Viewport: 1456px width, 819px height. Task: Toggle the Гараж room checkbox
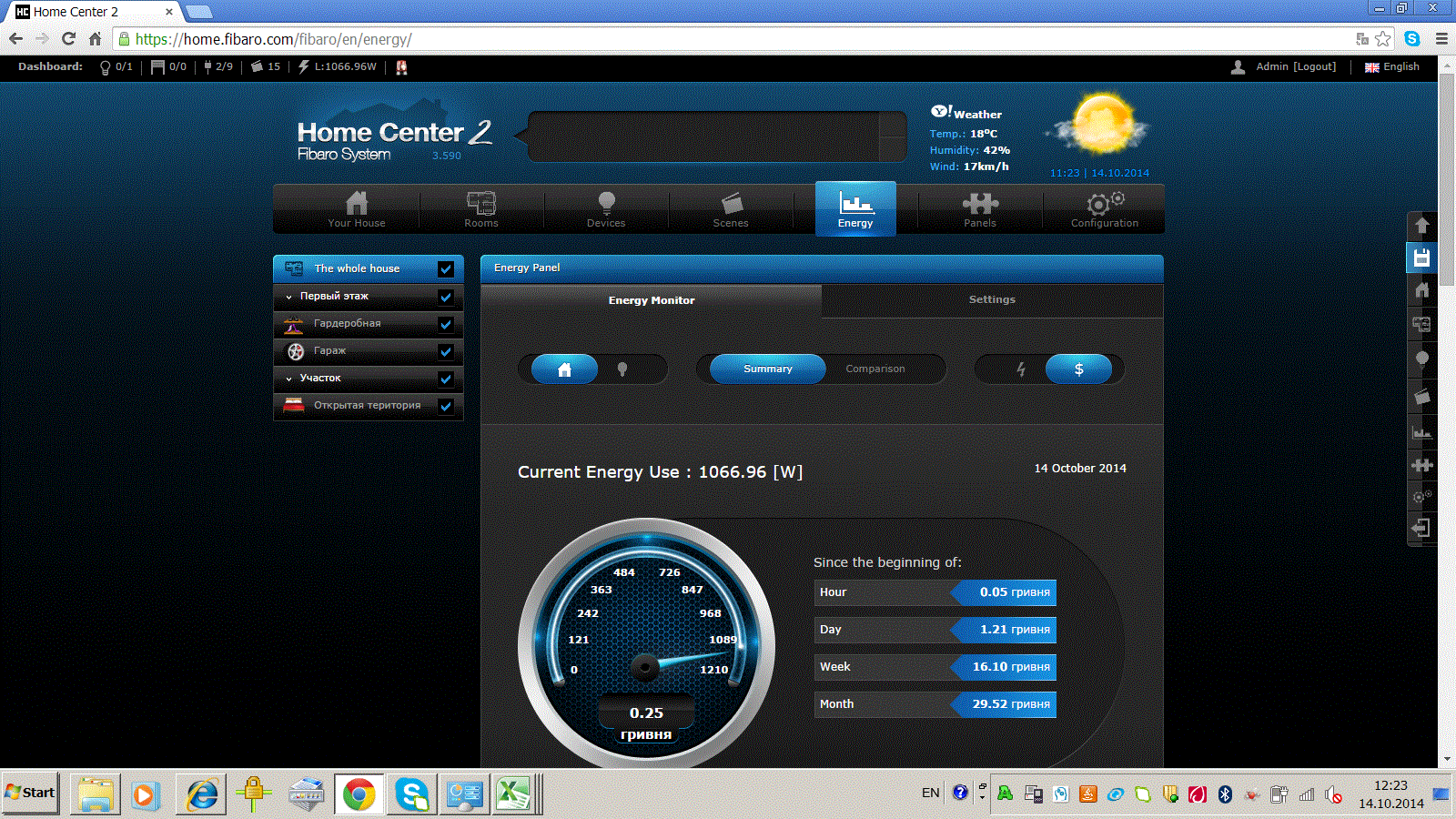(446, 351)
